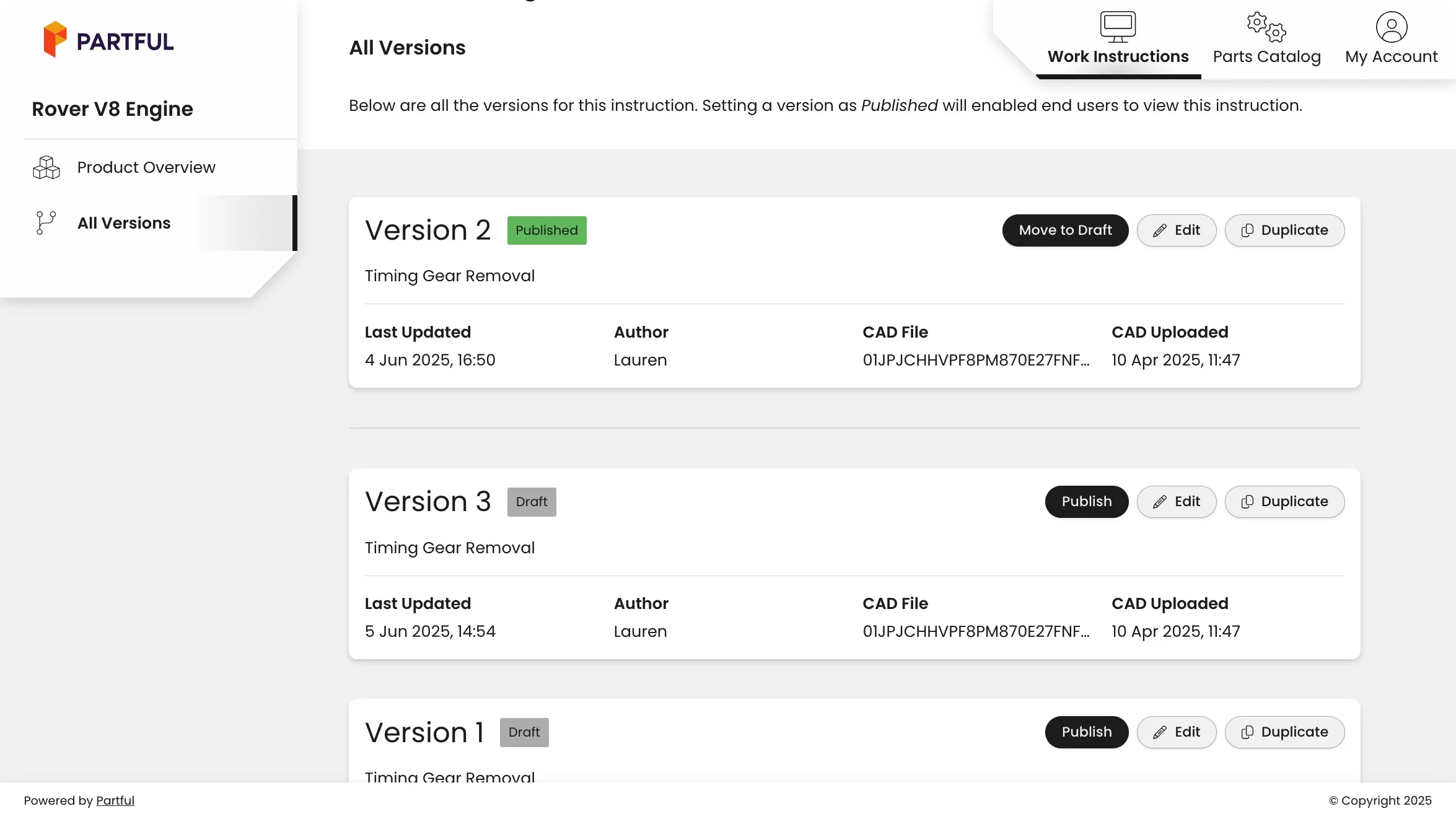Click the Product Overview cubes icon
The height and width of the screenshot is (819, 1456).
46,167
